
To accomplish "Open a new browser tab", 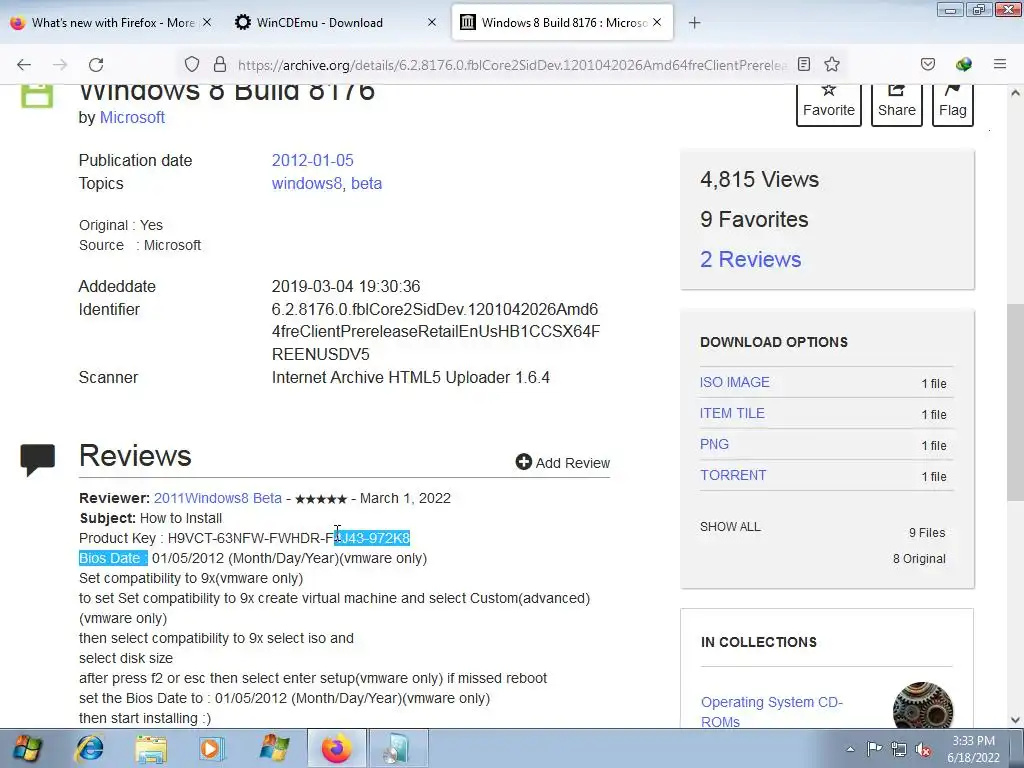I will pos(695,23).
